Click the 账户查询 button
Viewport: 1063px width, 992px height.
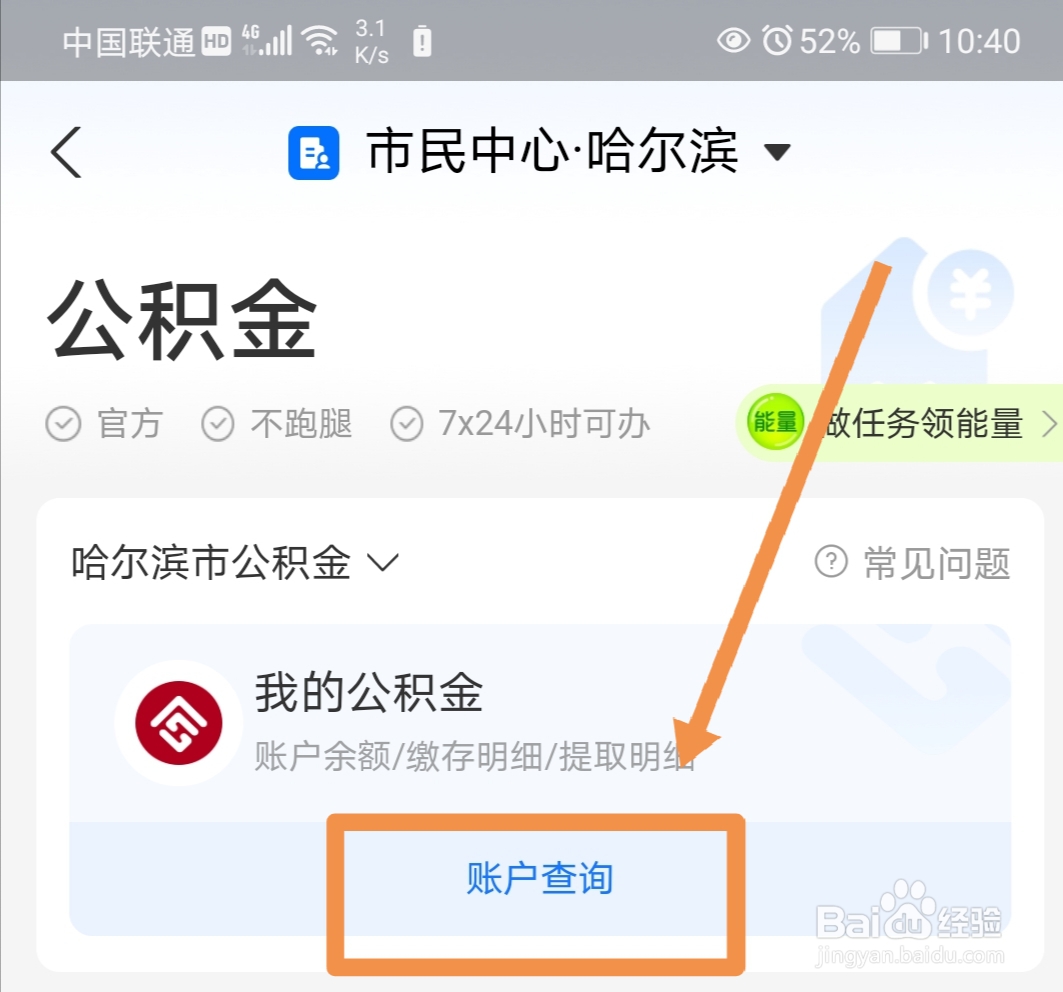click(540, 878)
